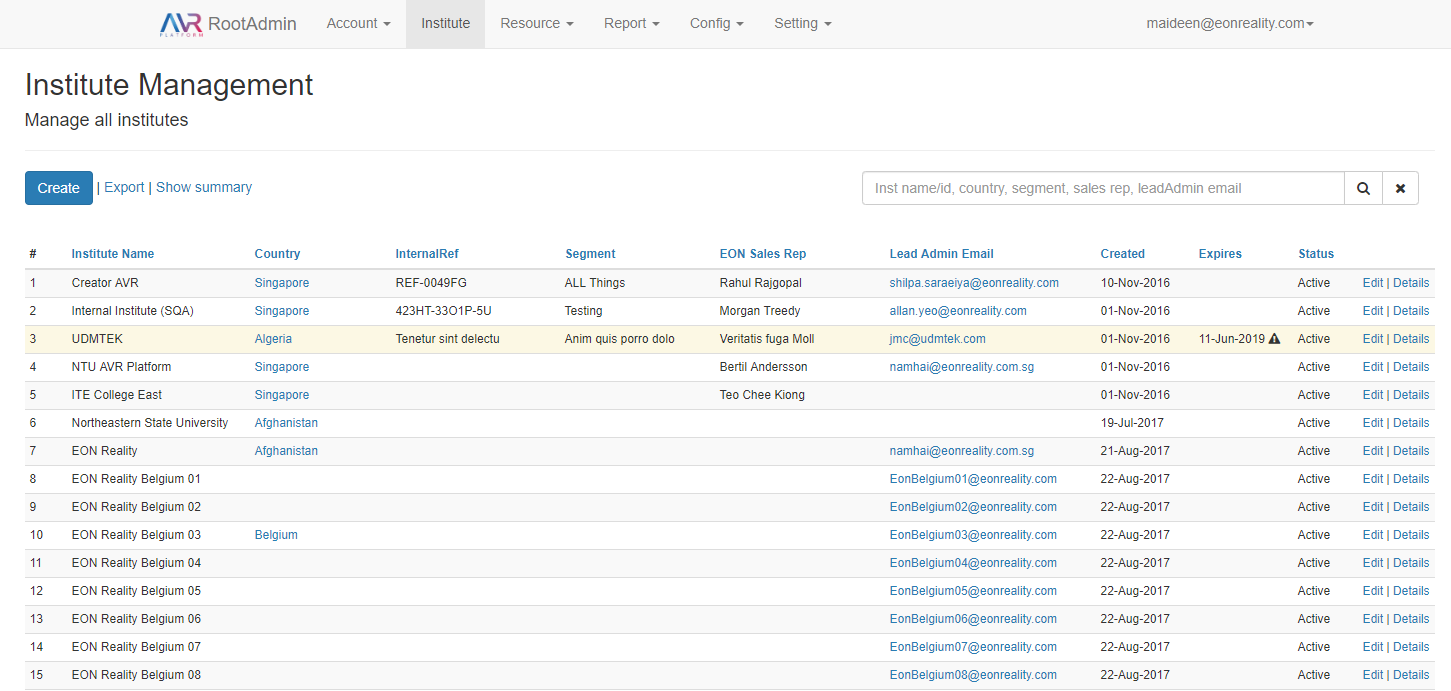Screen dimensions: 1451x691
Task: Edit EON Reality Belgium 06
Action: click(1373, 619)
